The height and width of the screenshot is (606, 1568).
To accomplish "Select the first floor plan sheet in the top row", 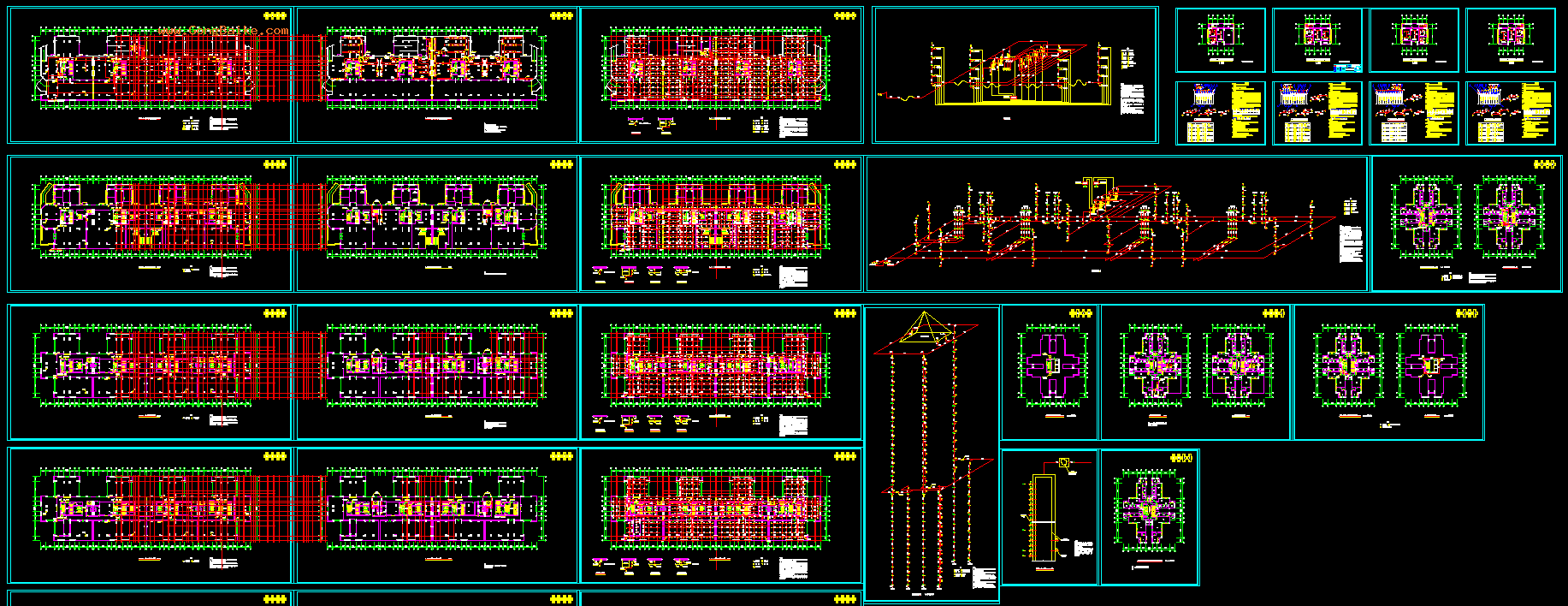I will point(150,75).
